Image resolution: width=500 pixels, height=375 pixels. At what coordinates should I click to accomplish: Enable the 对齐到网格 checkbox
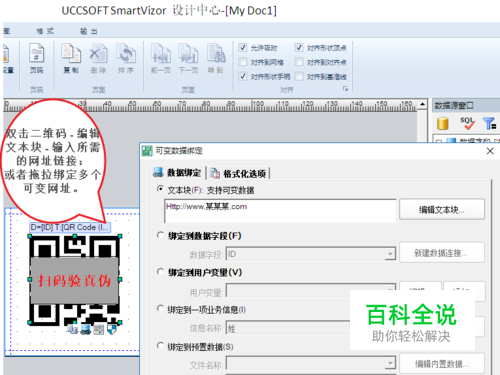(x=243, y=62)
